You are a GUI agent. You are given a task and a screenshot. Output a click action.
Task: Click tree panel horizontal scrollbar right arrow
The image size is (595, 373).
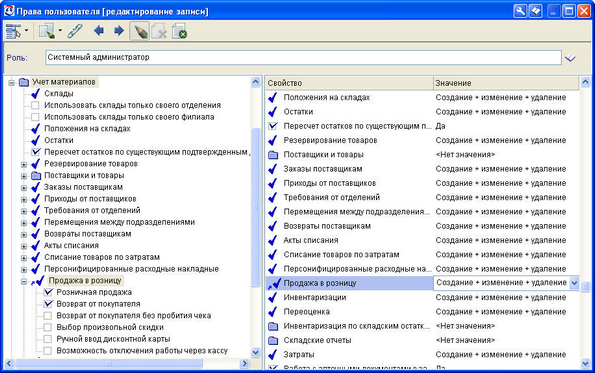pyautogui.click(x=245, y=364)
